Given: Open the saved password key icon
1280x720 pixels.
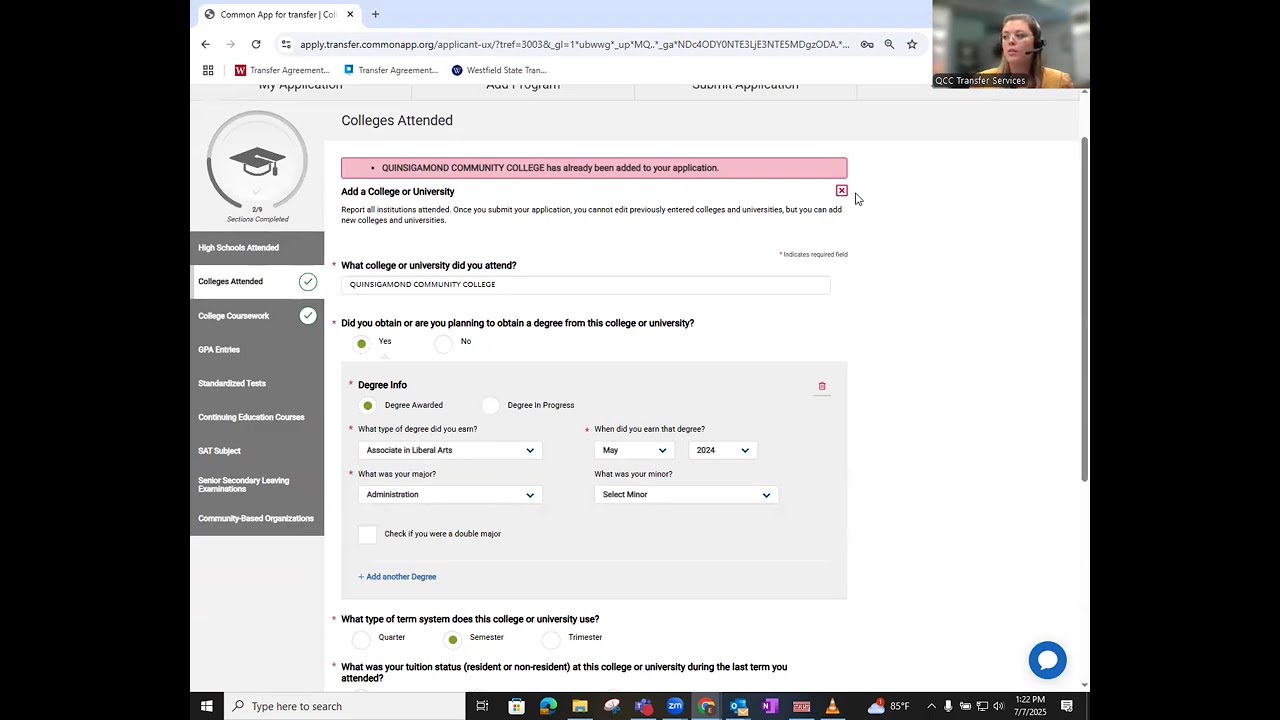Looking at the screenshot, I should click(x=867, y=44).
